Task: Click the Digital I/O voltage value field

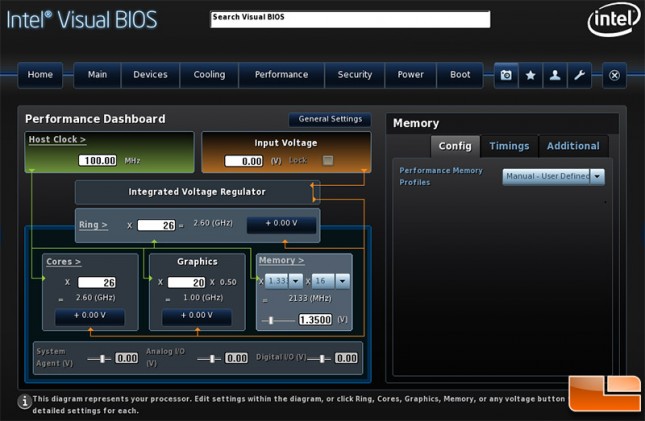Action: click(346, 358)
